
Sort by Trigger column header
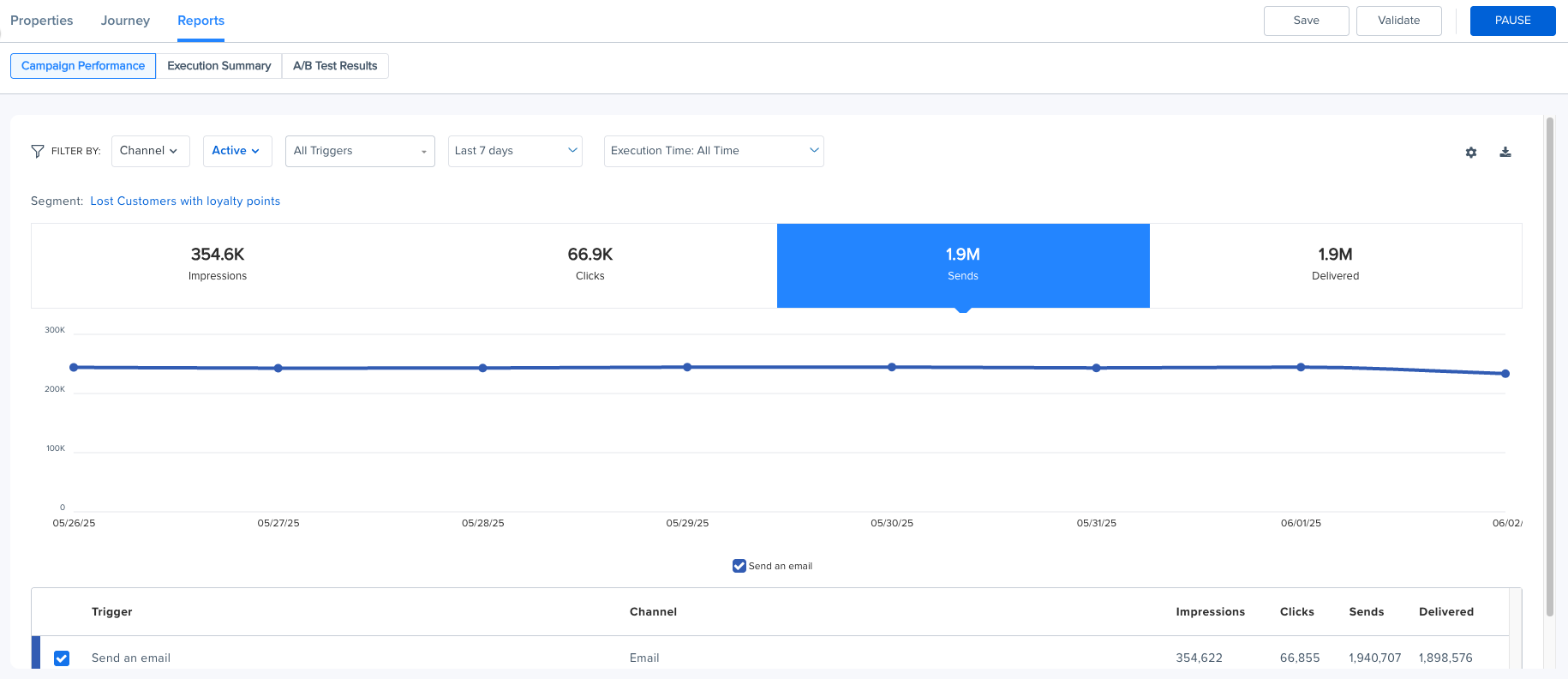coord(112,612)
